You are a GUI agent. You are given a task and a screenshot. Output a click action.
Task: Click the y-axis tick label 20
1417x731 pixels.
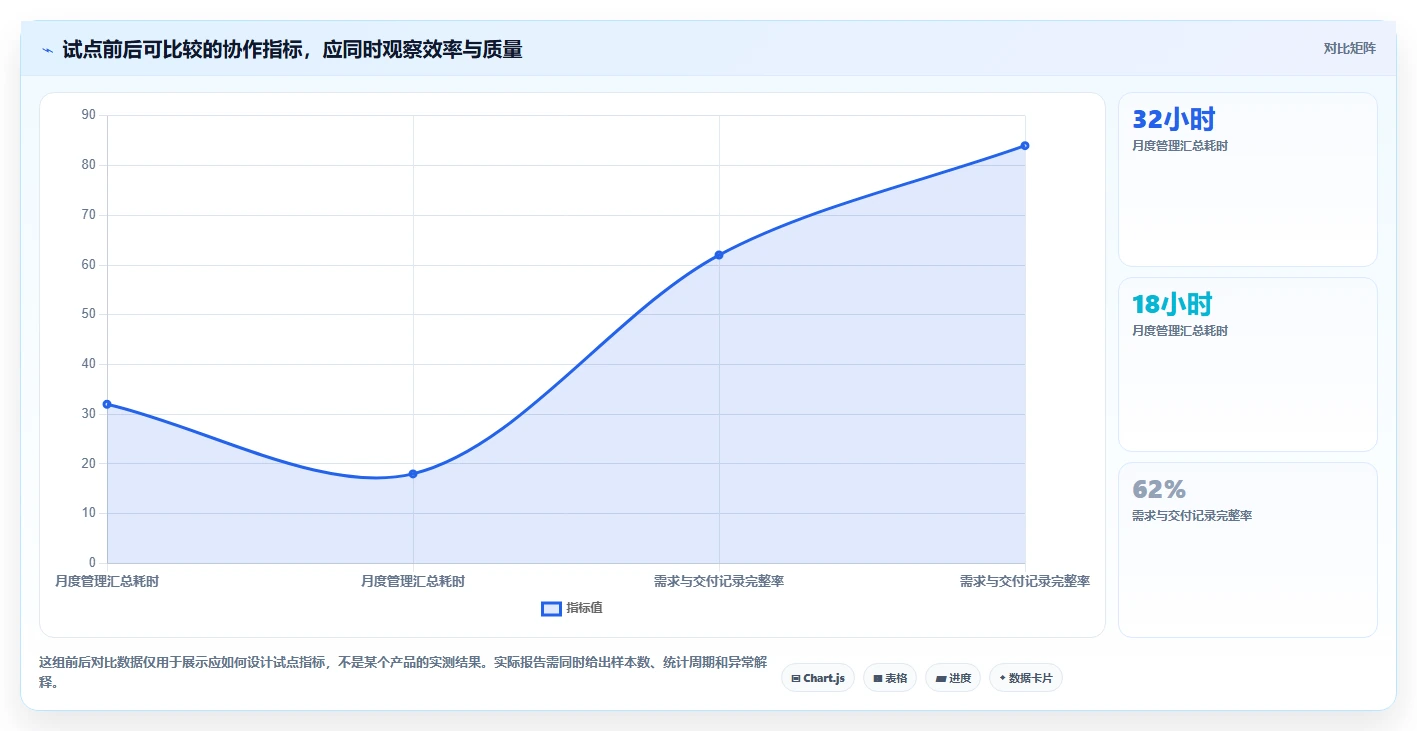pos(89,463)
